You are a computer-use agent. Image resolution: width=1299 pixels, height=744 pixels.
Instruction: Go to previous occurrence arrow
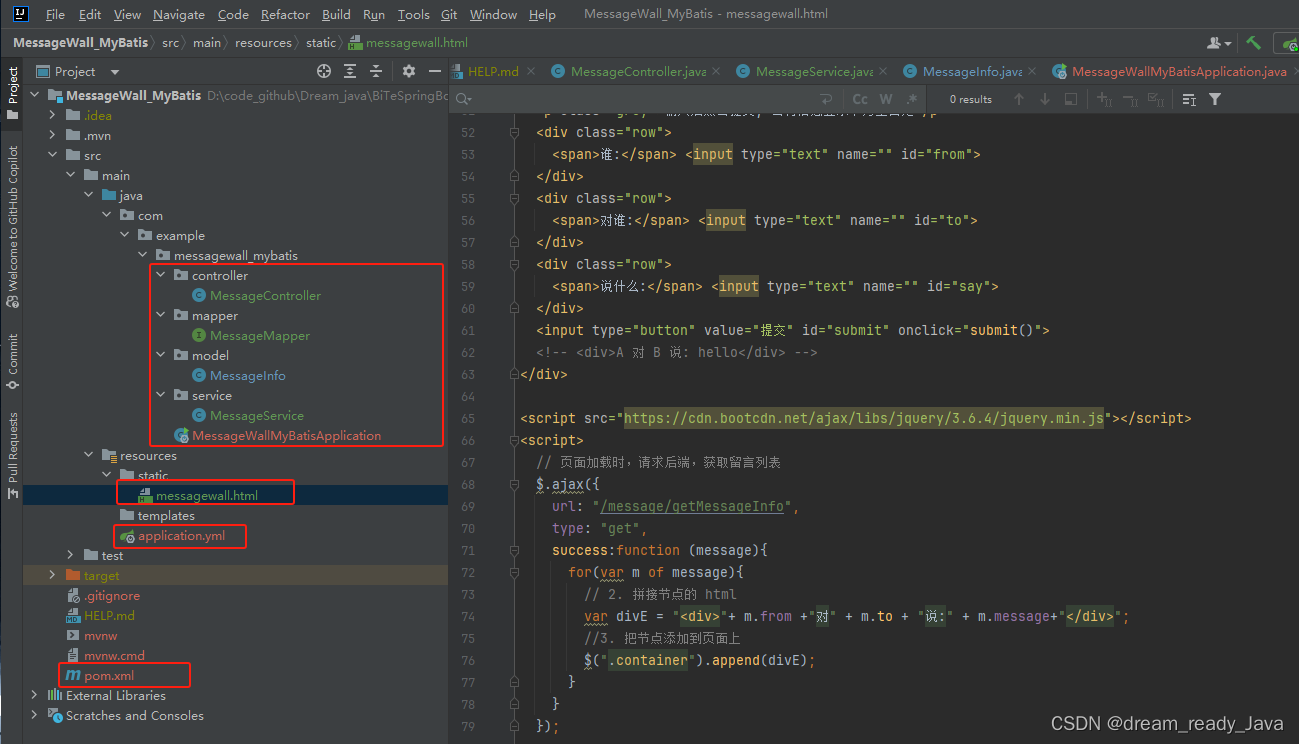click(1019, 99)
